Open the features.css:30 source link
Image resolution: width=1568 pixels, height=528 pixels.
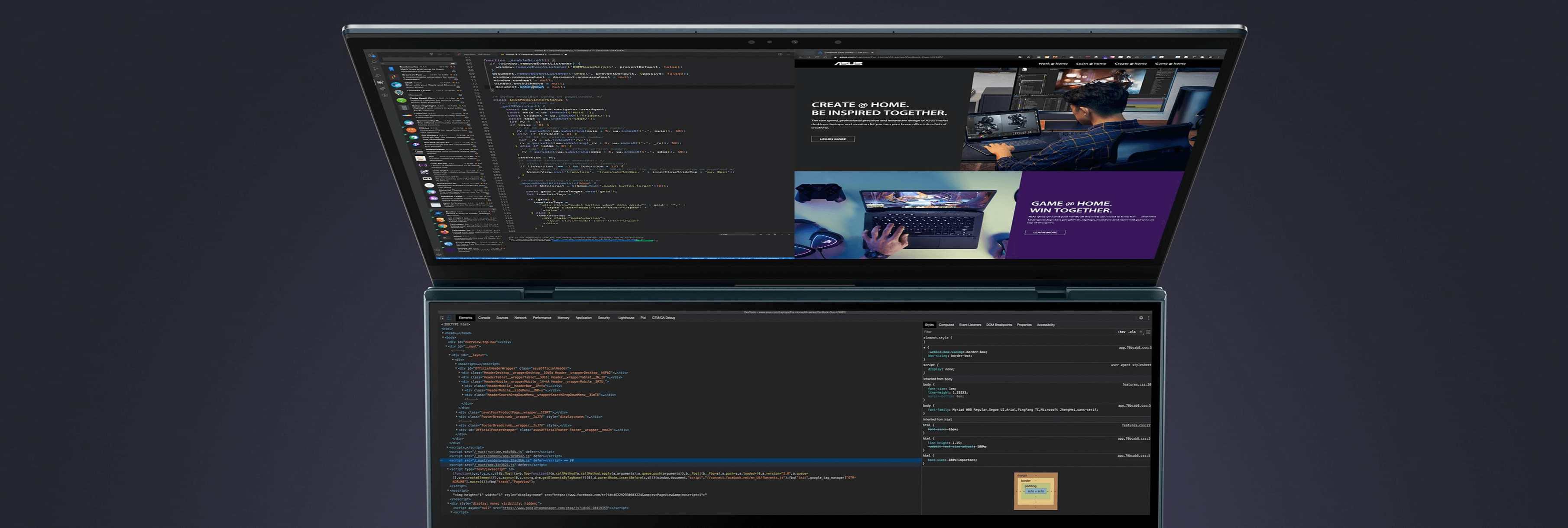click(1137, 384)
